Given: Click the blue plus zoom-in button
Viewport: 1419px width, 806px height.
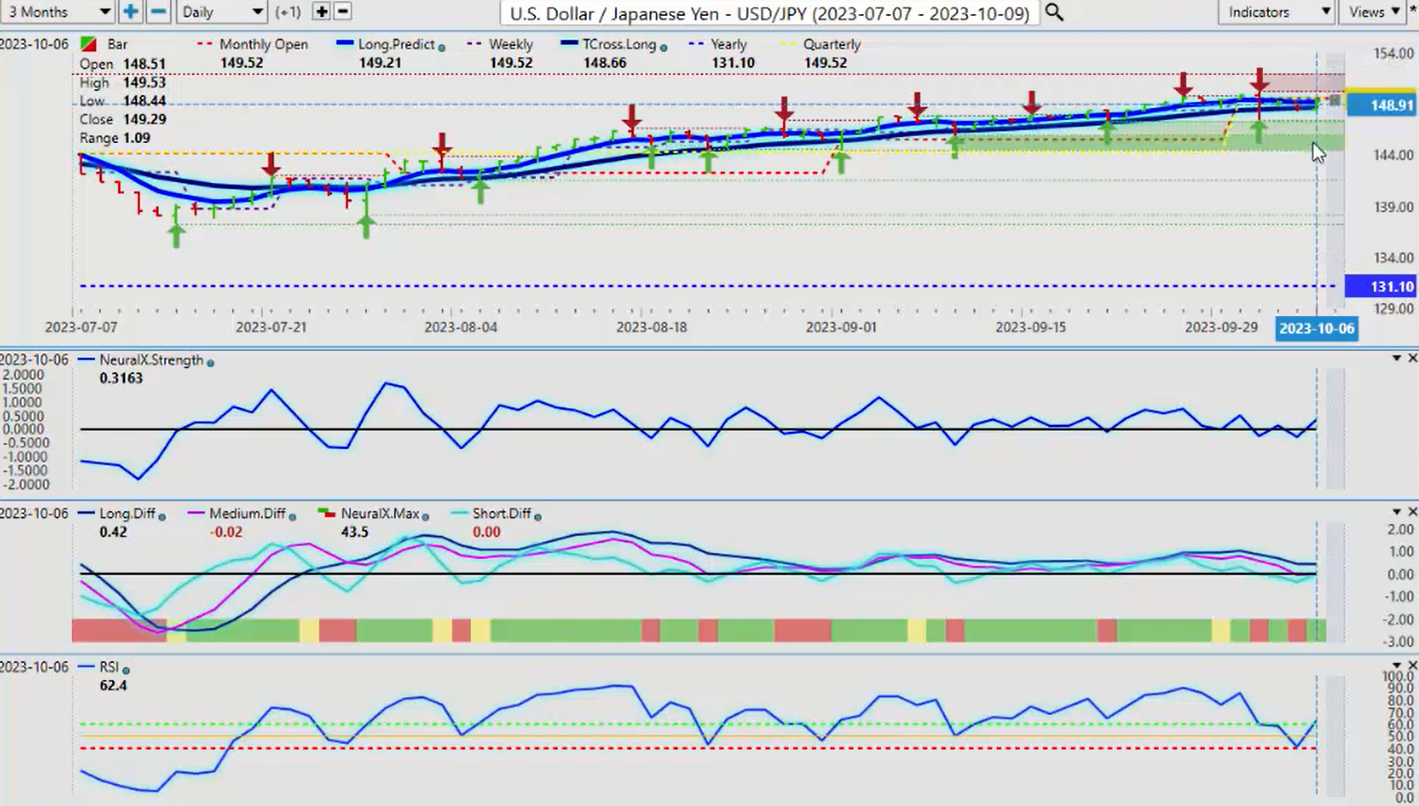Looking at the screenshot, I should [131, 12].
